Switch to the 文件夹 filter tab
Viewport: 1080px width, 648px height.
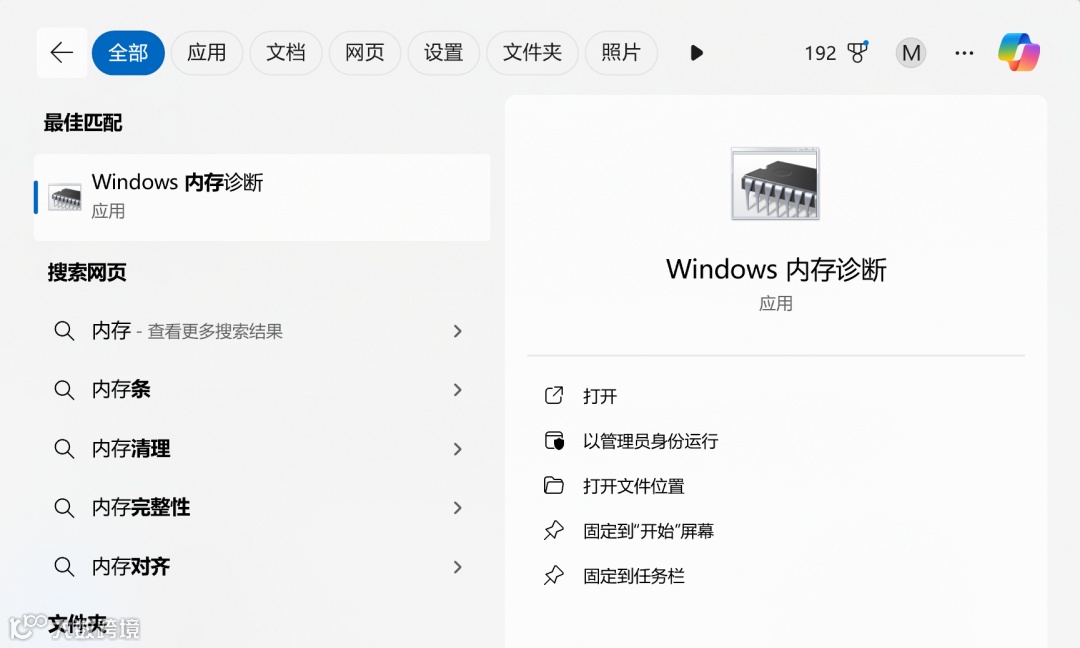pos(532,52)
